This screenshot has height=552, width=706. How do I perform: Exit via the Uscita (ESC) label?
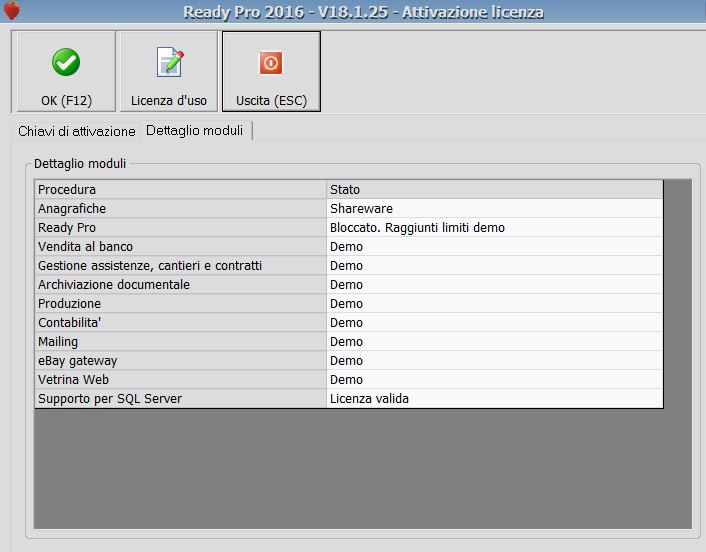[x=272, y=100]
